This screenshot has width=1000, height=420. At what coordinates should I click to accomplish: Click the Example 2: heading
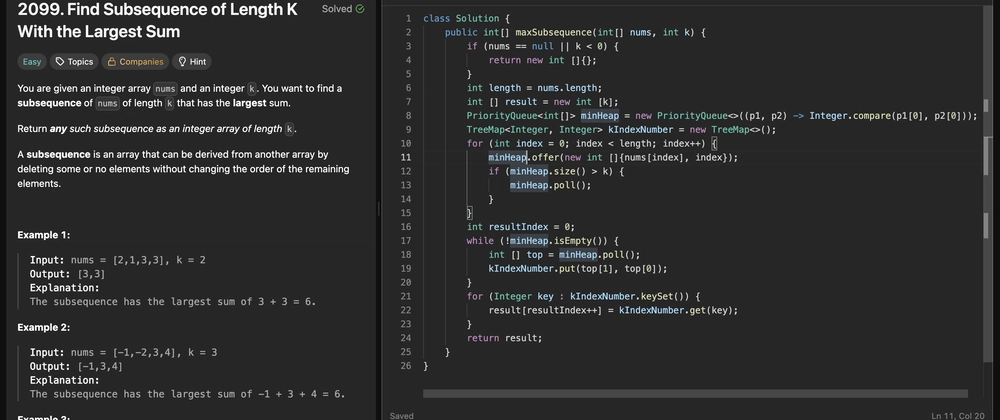[x=43, y=328]
